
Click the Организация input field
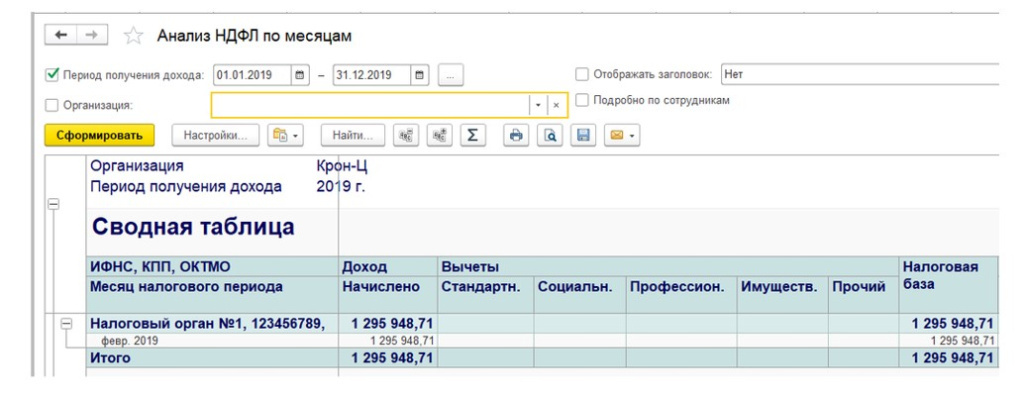(370, 105)
